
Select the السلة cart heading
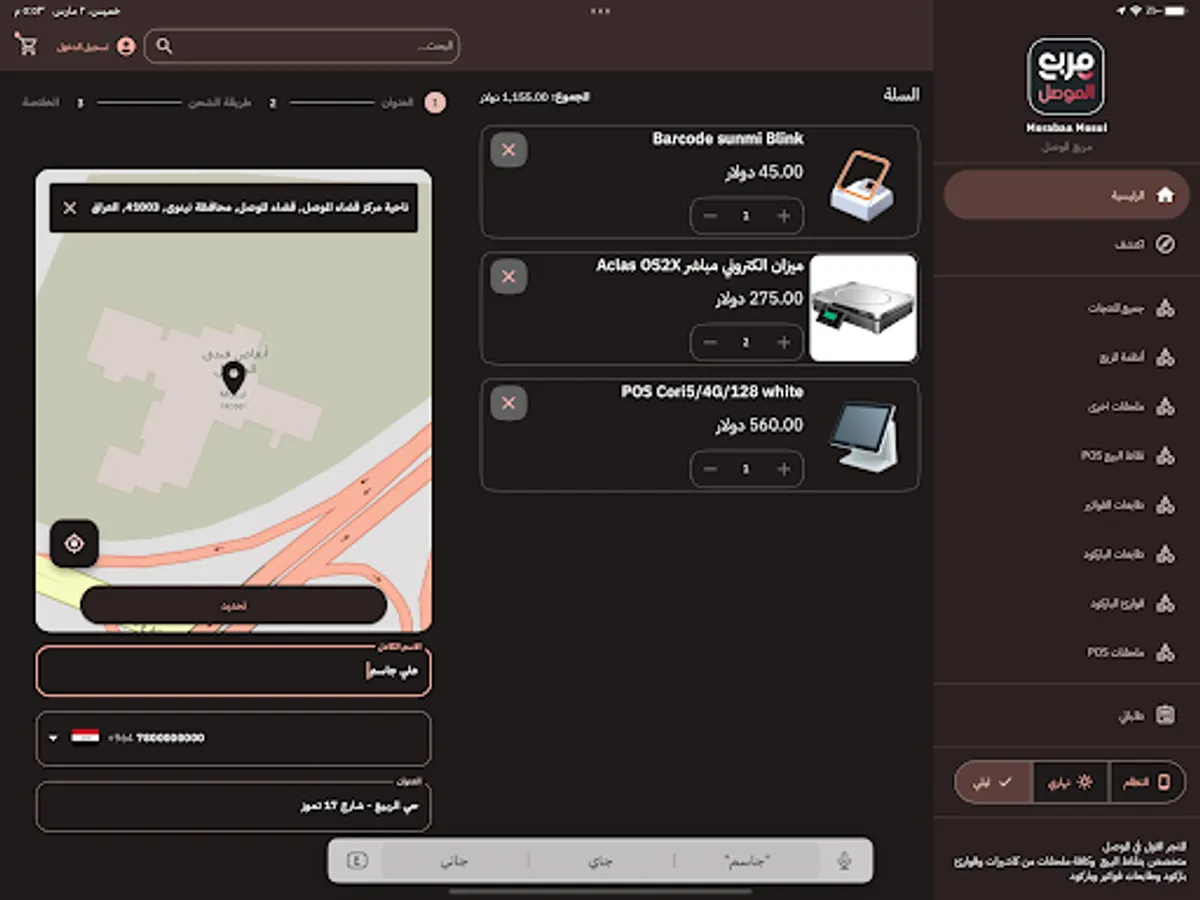(x=901, y=95)
